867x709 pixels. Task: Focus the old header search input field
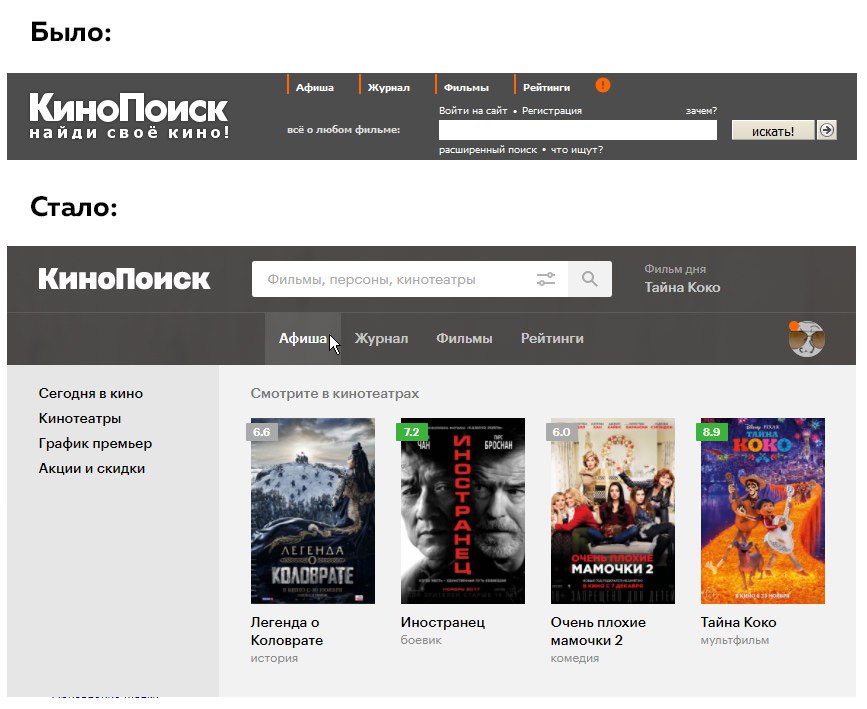[x=578, y=131]
